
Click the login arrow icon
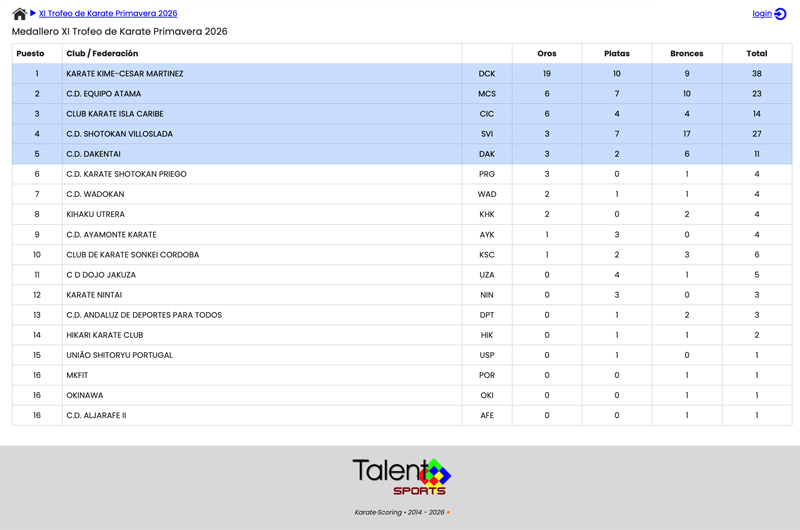pos(781,14)
